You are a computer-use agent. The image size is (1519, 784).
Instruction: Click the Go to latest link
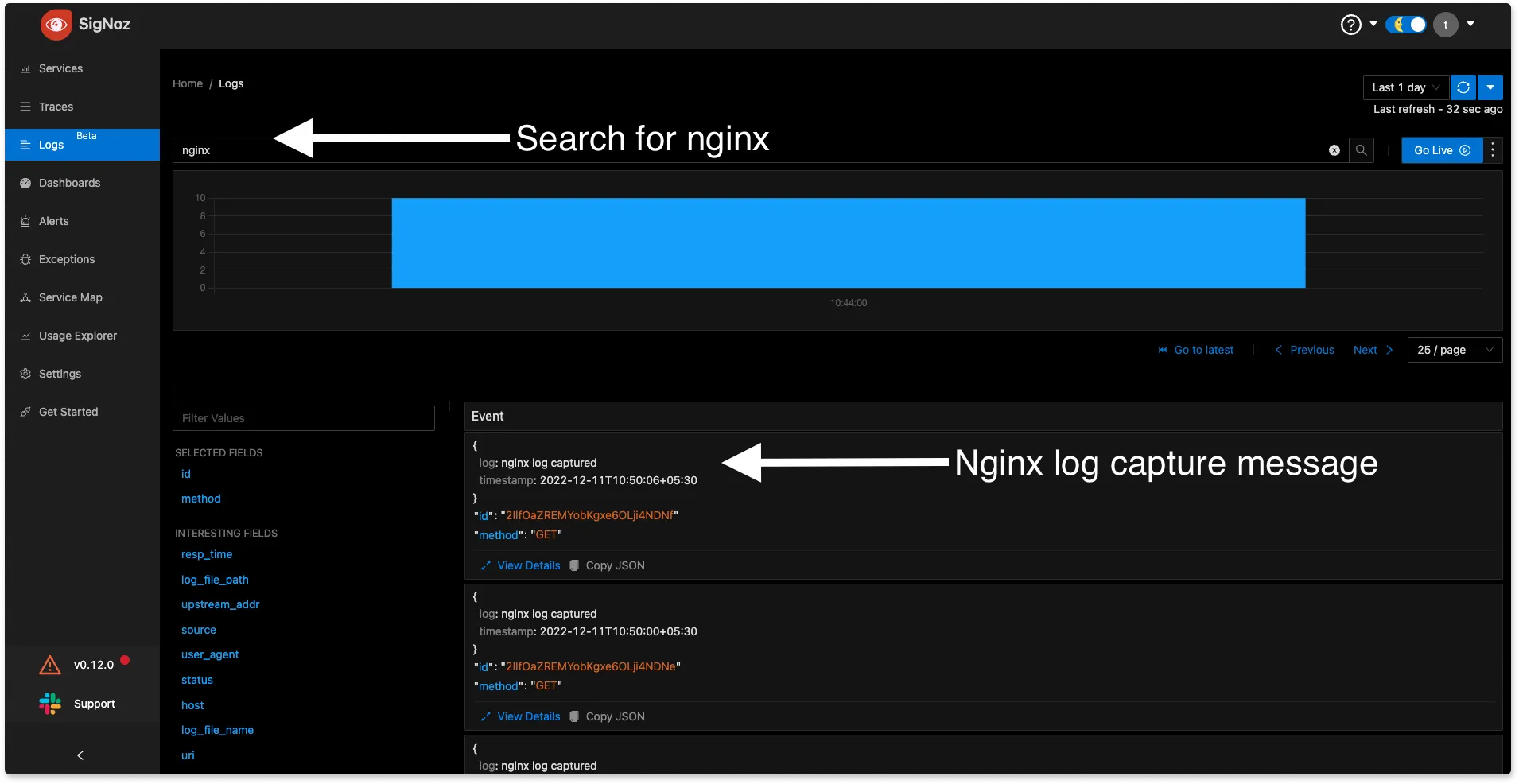(x=1196, y=350)
